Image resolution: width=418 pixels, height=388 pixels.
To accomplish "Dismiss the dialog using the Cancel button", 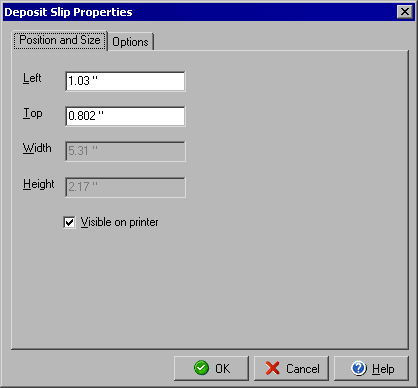I will click(291, 368).
